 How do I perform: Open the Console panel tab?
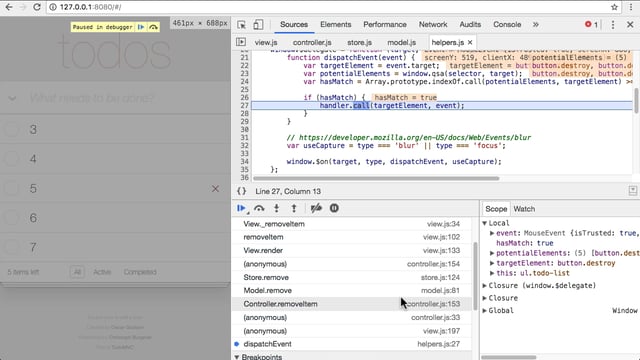click(507, 24)
